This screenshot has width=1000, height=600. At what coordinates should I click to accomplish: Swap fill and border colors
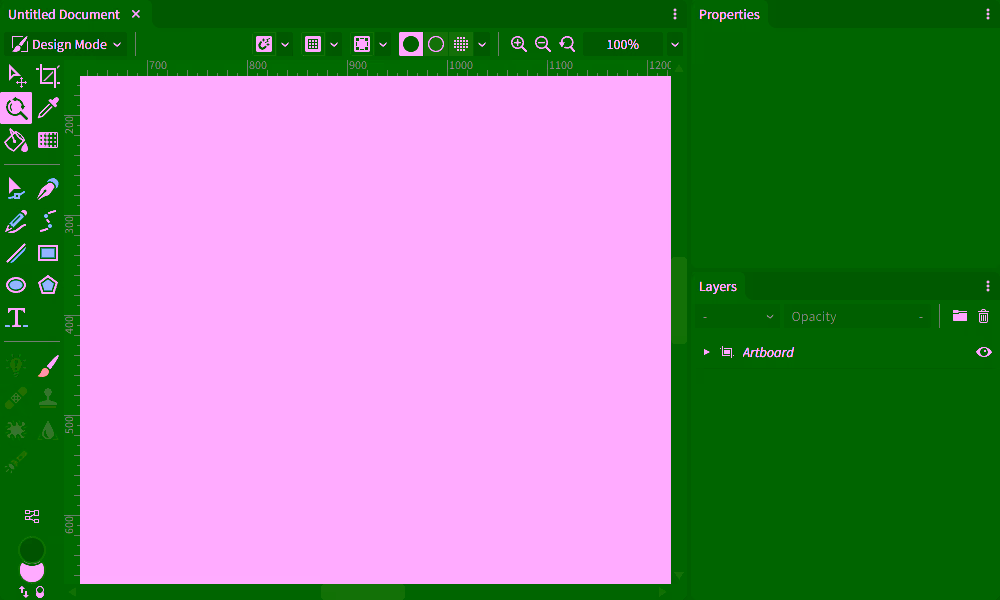click(24, 592)
